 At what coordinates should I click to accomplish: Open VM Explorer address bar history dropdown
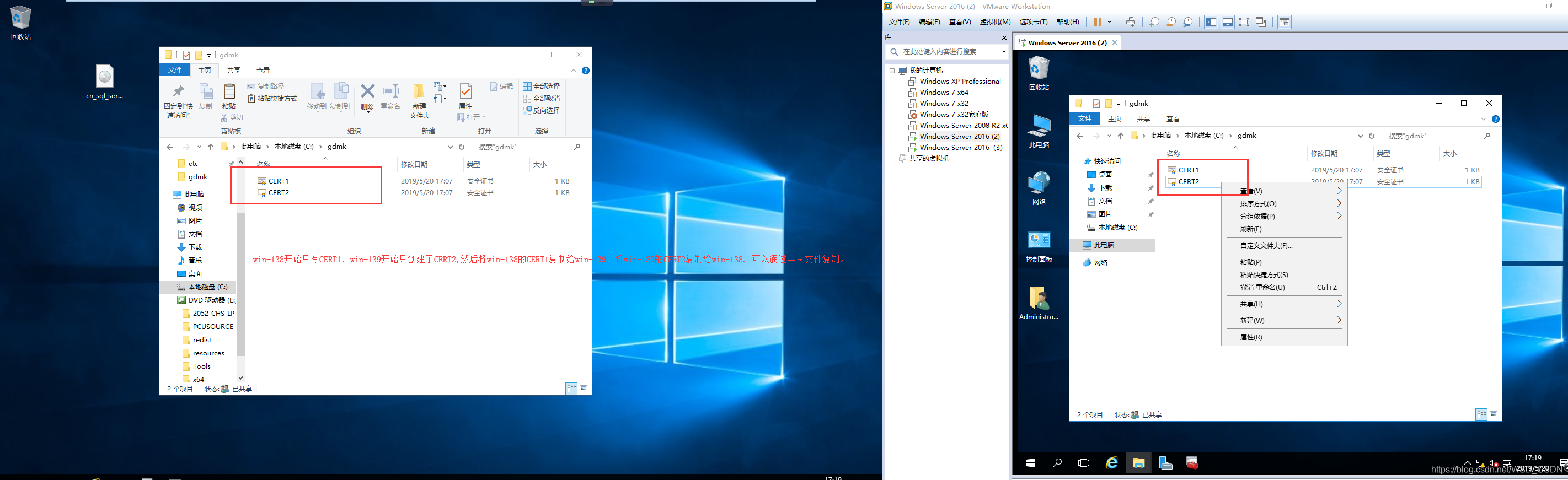point(1361,136)
